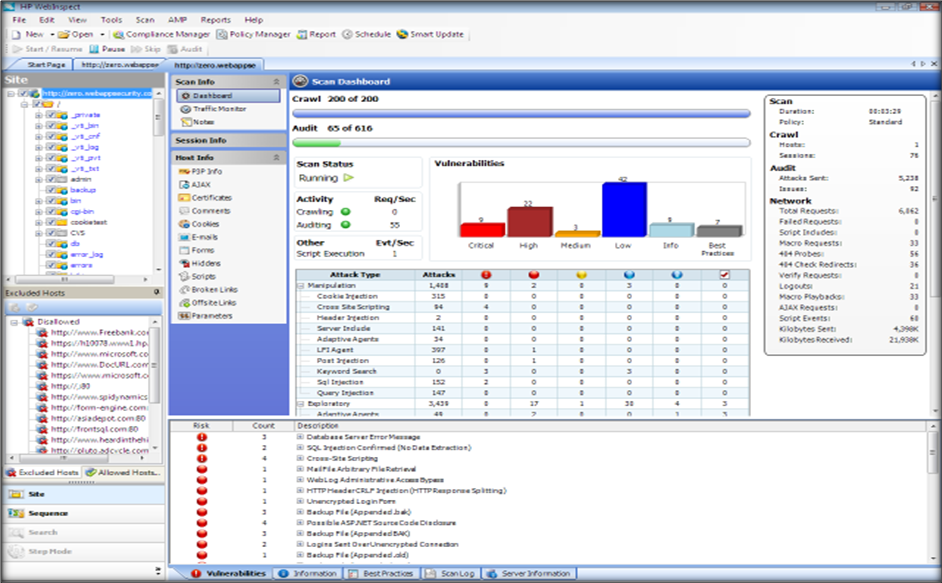This screenshot has height=583, width=942.
Task: Open Cookies under Host Info
Action: pos(199,224)
